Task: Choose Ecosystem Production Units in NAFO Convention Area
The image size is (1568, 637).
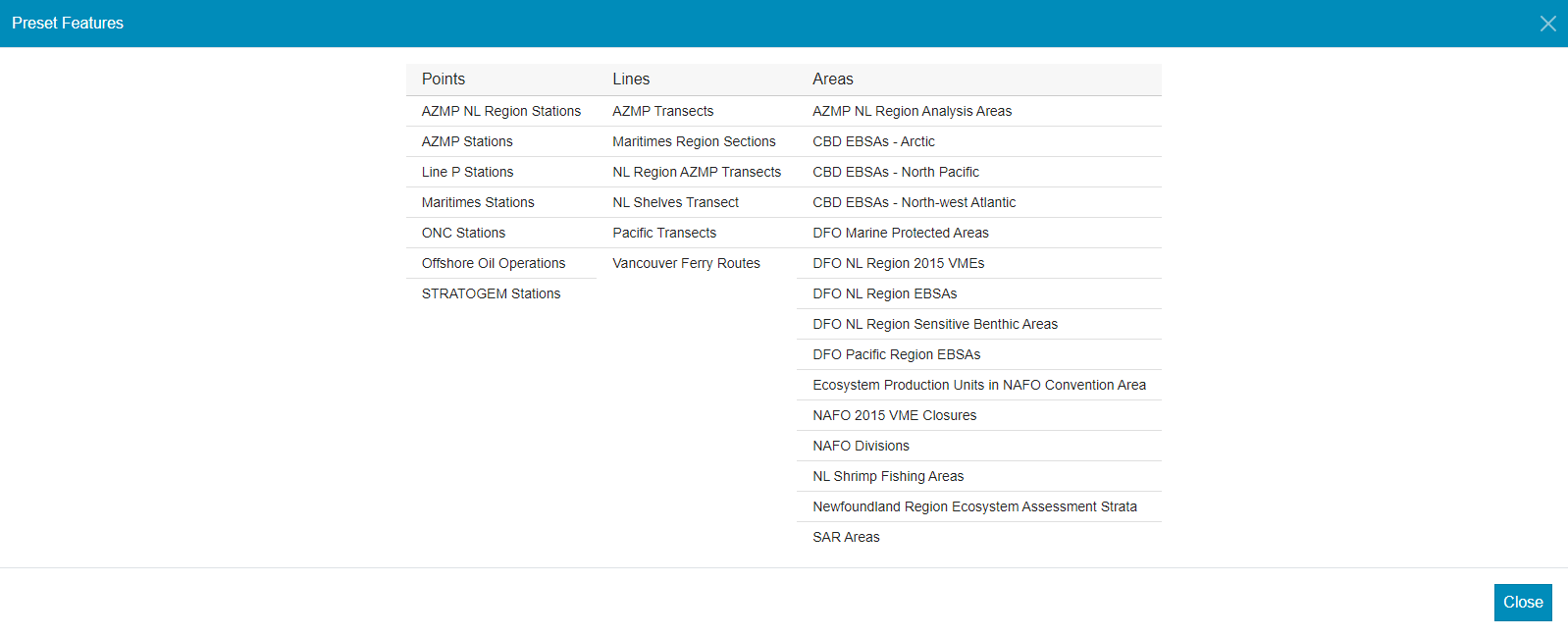Action: 979,385
